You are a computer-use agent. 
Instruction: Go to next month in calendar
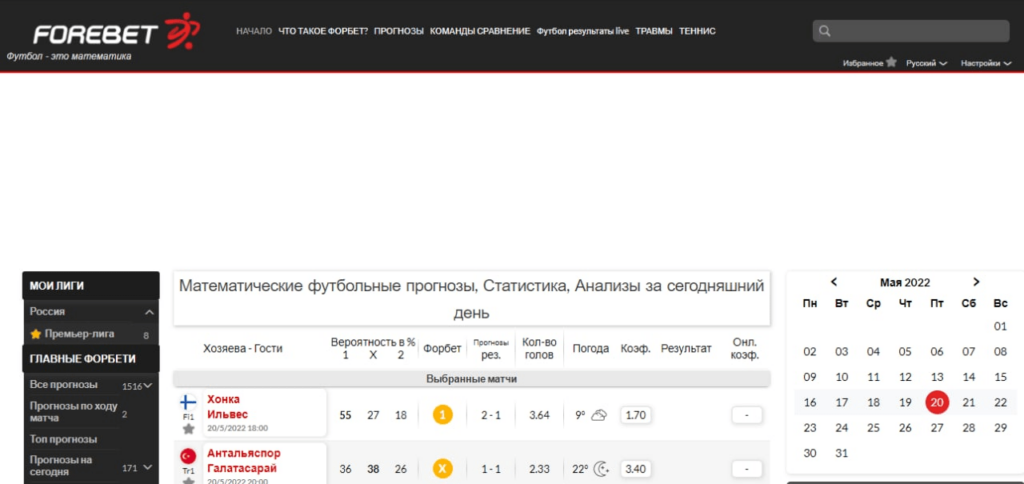click(x=976, y=282)
